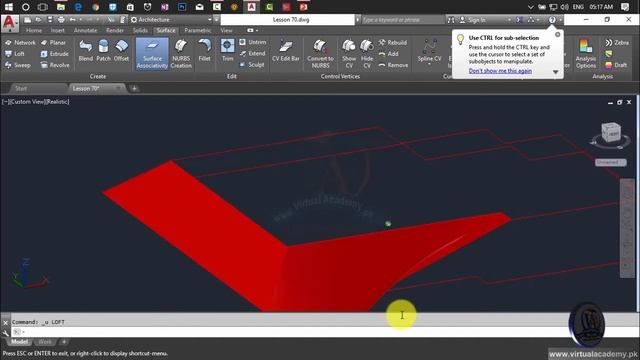Click Convert to NURBS
This screenshot has height=360, width=640.
pyautogui.click(x=320, y=54)
